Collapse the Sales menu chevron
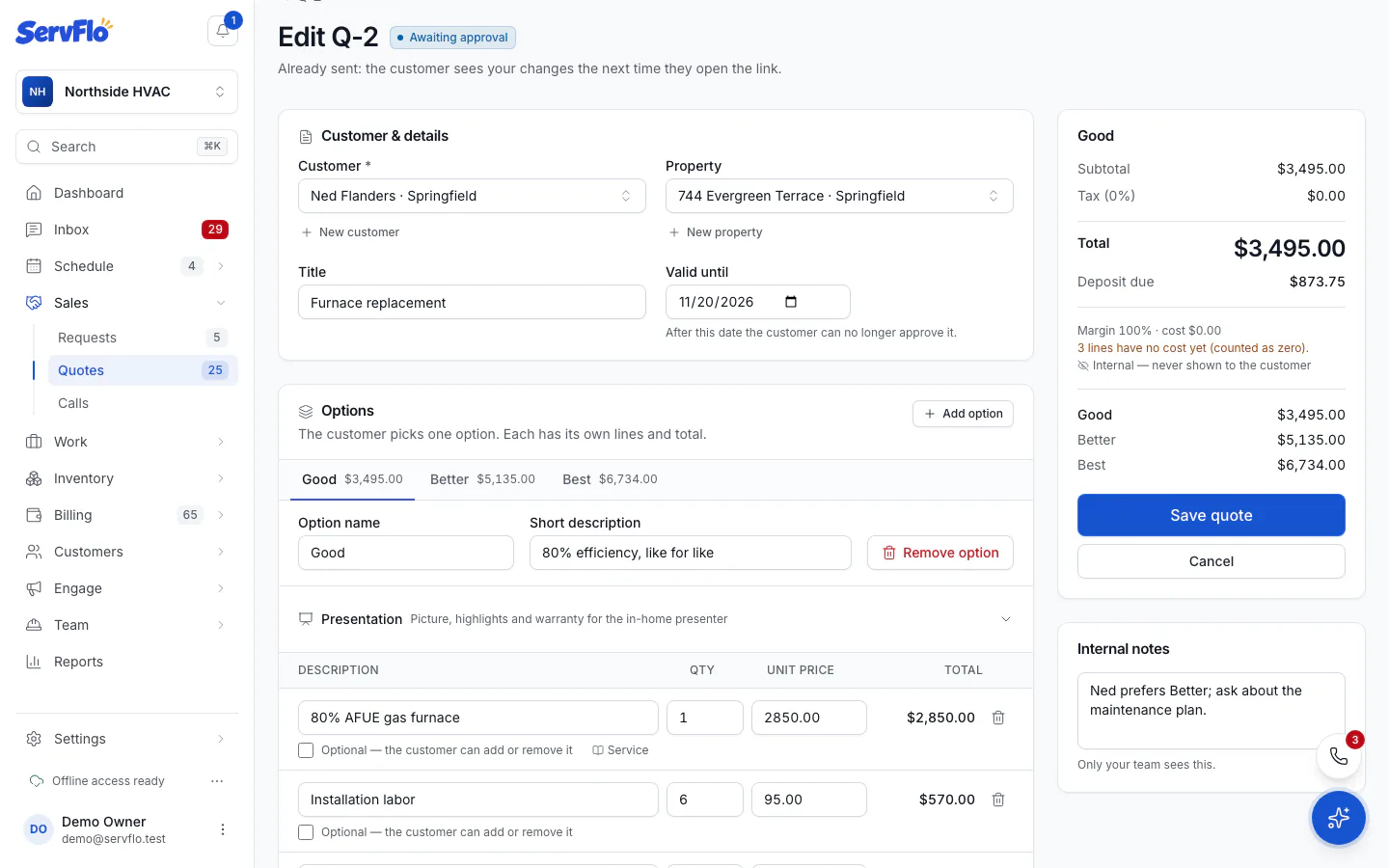The width and height of the screenshot is (1389, 868). point(221,303)
